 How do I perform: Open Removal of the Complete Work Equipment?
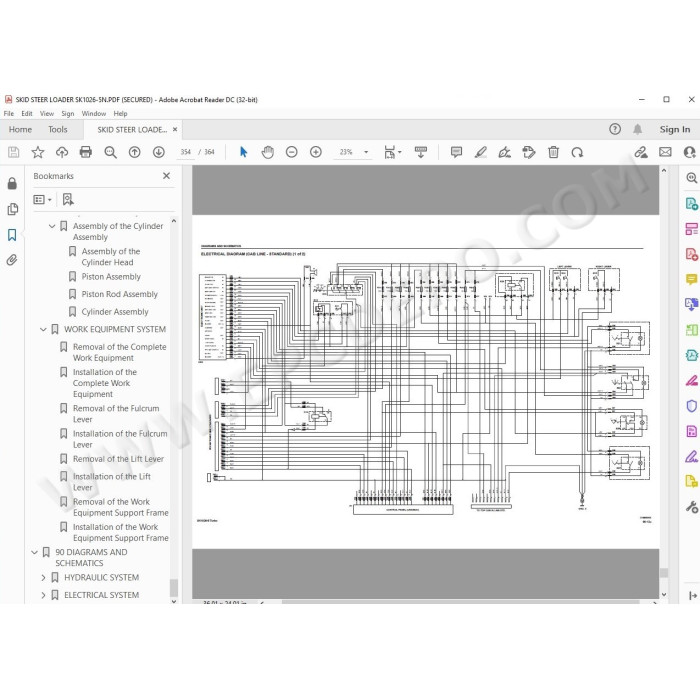click(x=120, y=352)
